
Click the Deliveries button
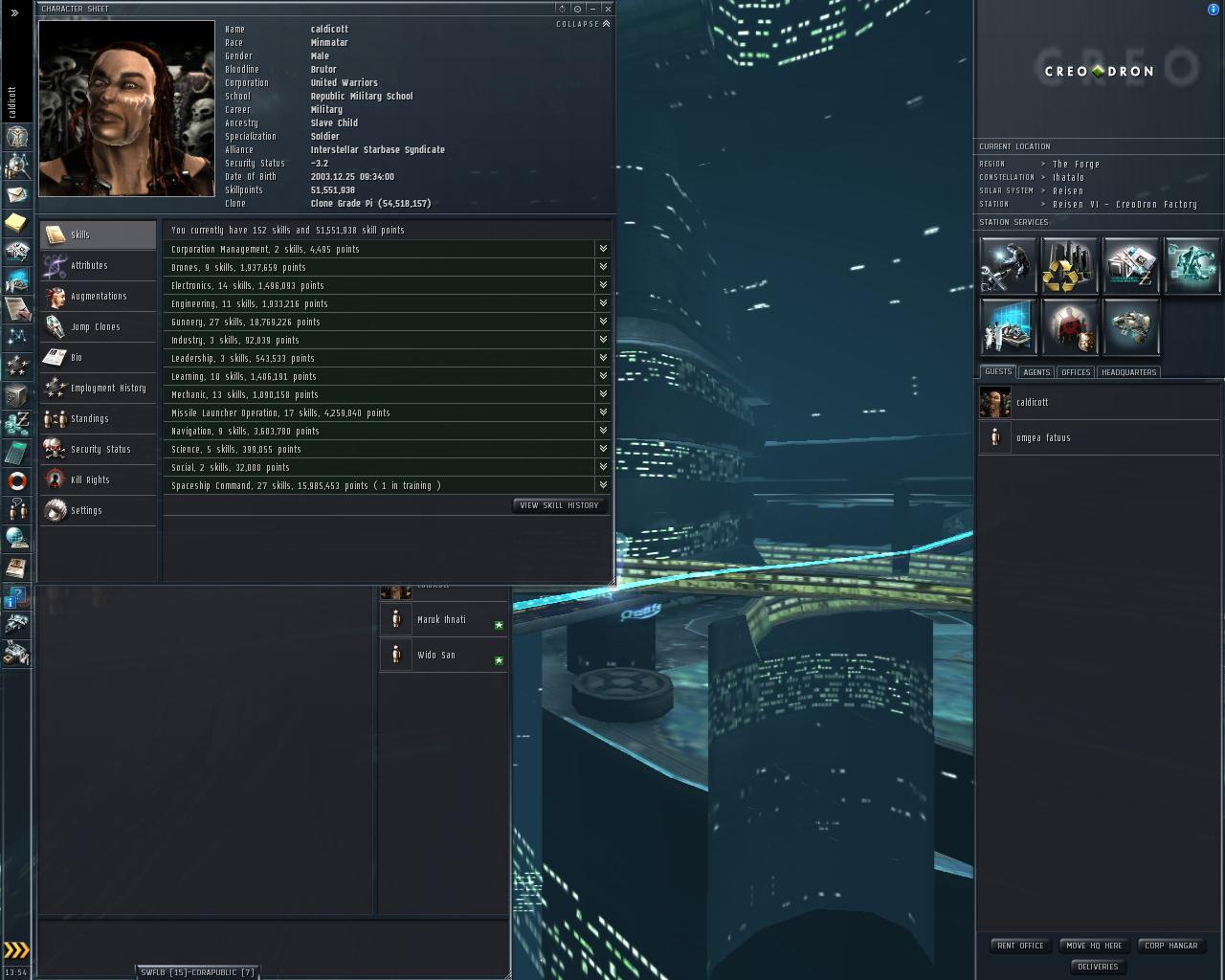click(x=1098, y=967)
